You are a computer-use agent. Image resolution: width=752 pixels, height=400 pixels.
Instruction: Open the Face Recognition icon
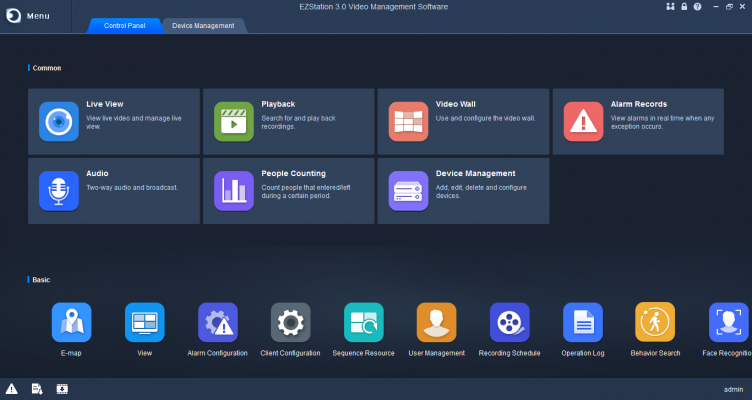pos(728,322)
